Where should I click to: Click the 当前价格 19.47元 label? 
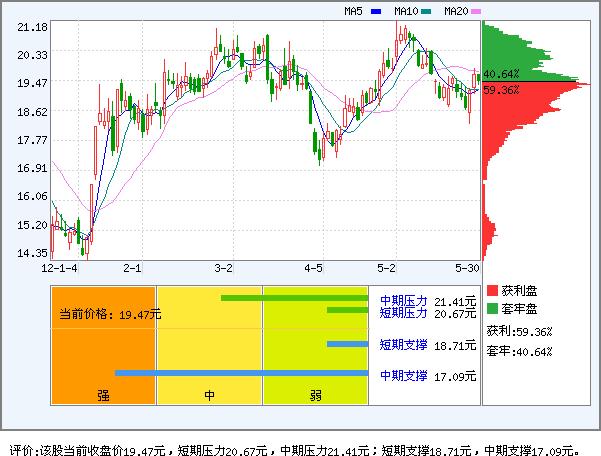110,314
